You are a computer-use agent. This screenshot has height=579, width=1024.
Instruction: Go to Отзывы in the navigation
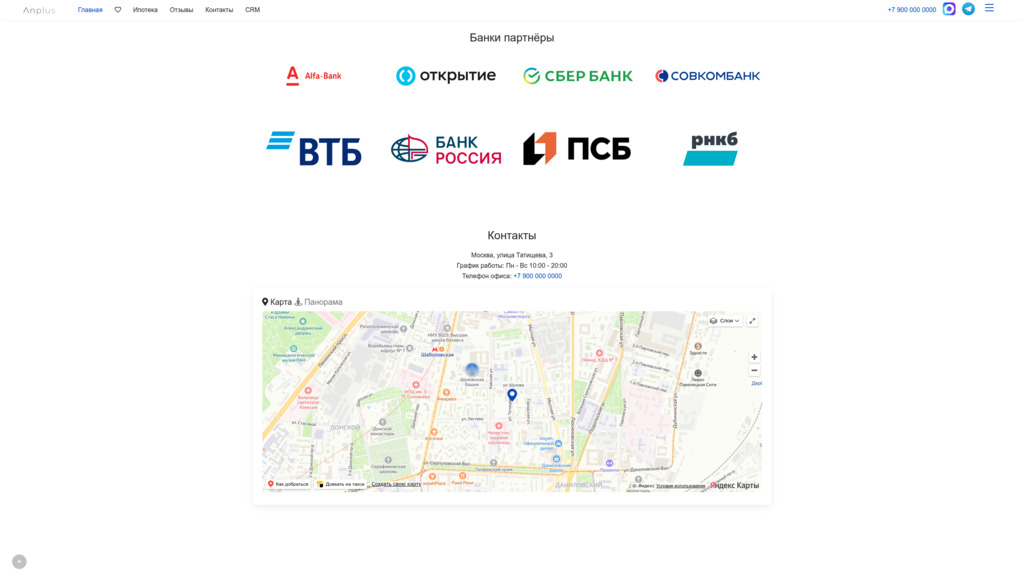pos(181,10)
